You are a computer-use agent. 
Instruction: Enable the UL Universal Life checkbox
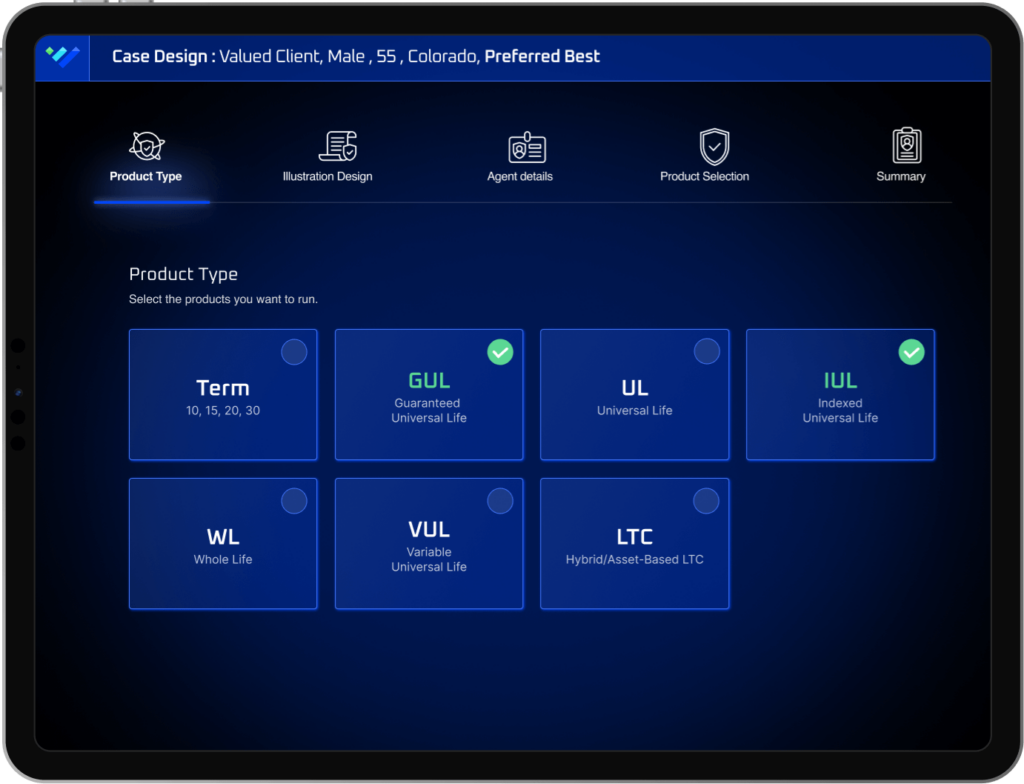707,351
